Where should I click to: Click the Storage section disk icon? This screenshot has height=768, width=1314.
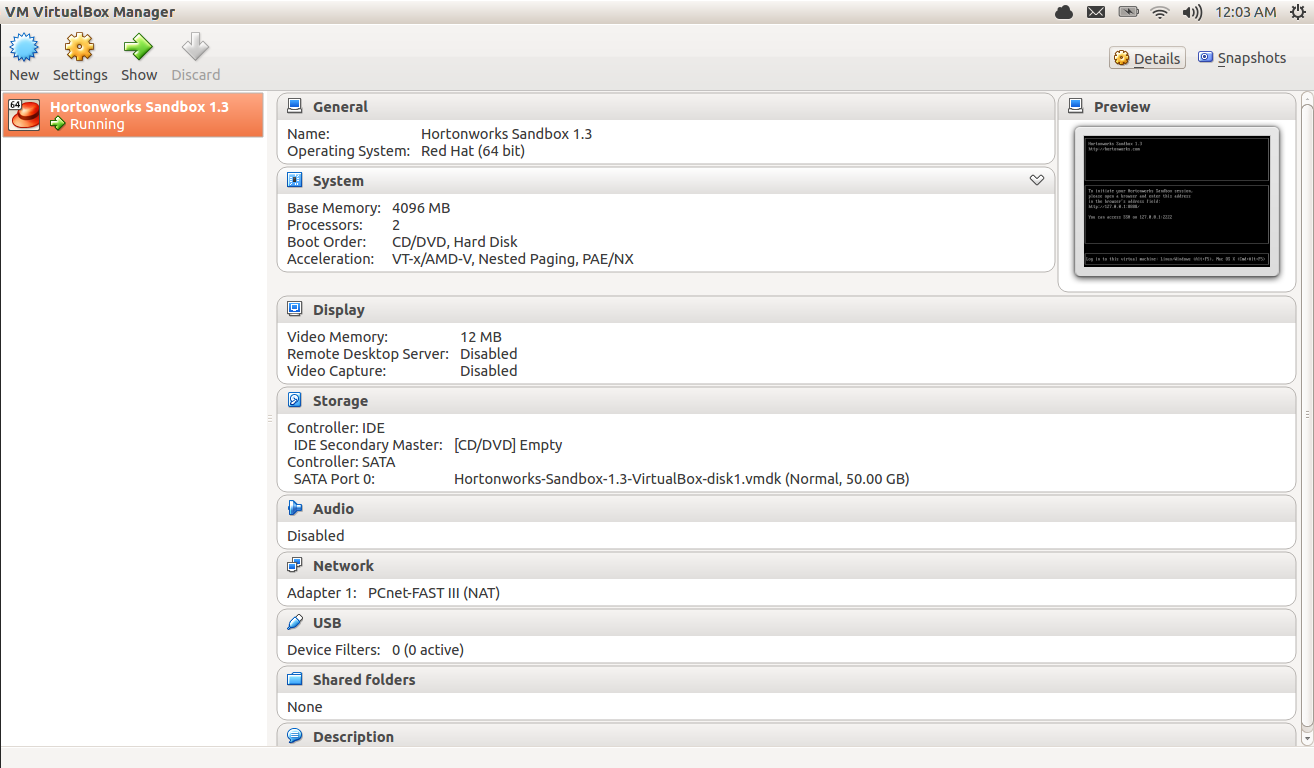pyautogui.click(x=295, y=400)
